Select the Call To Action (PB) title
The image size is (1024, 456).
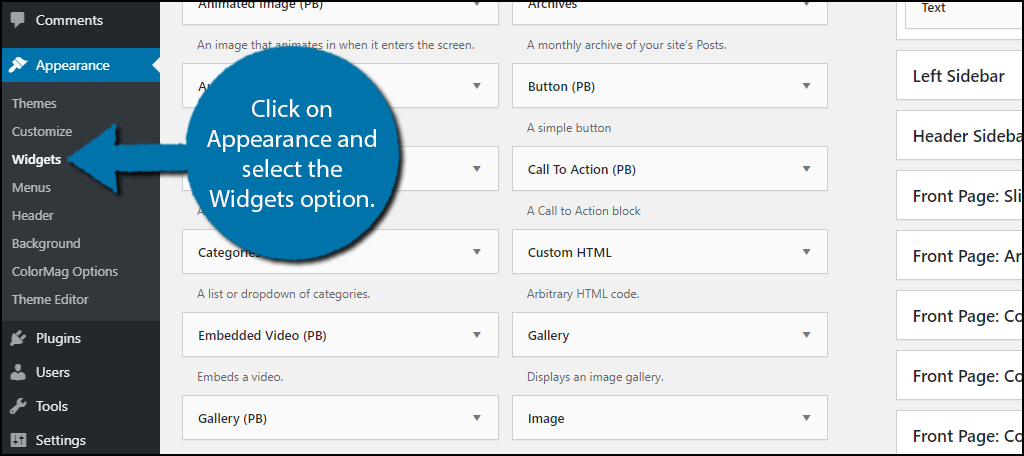pyautogui.click(x=582, y=169)
